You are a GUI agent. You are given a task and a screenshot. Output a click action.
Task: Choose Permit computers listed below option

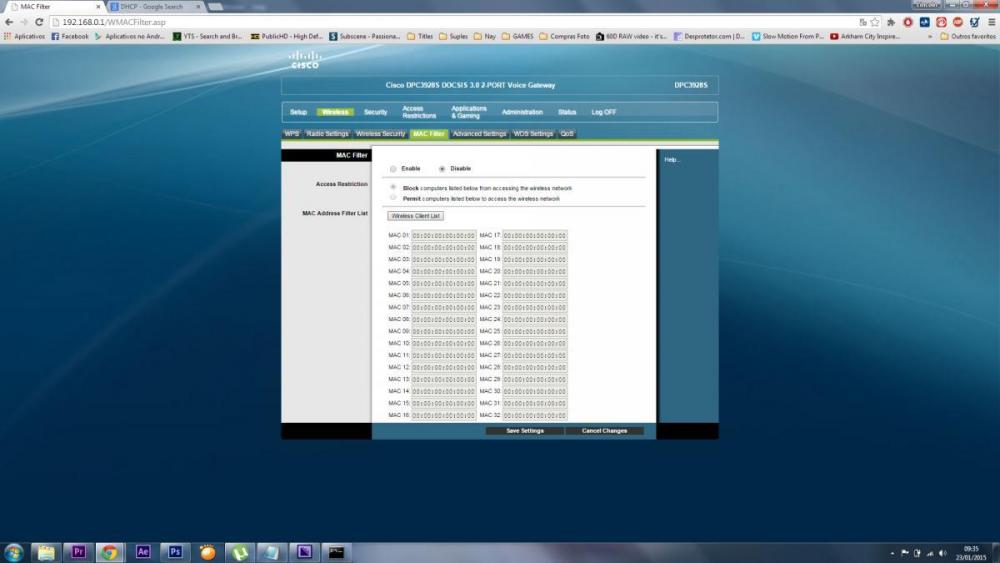coord(393,198)
